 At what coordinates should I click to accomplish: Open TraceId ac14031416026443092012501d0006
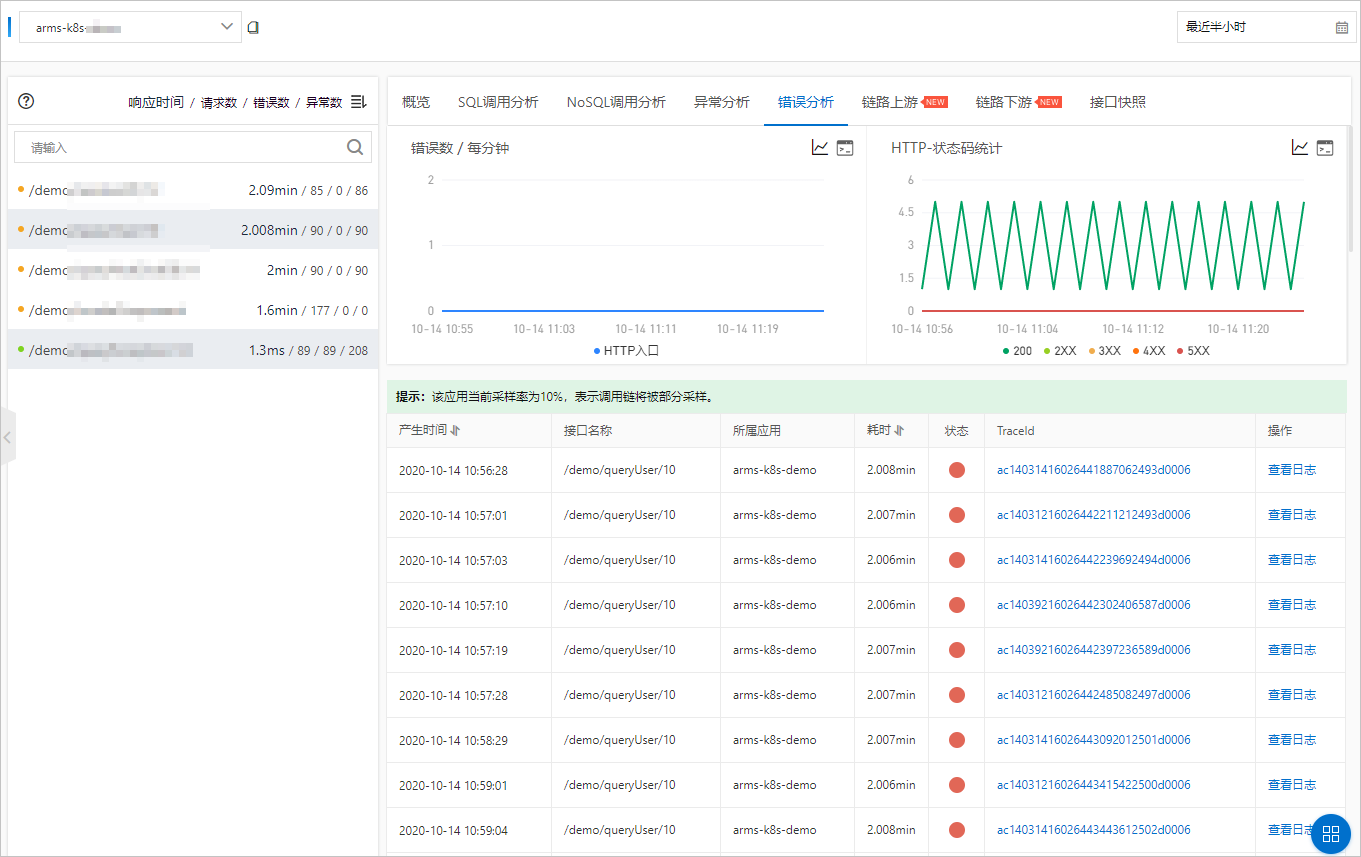click(x=1093, y=740)
